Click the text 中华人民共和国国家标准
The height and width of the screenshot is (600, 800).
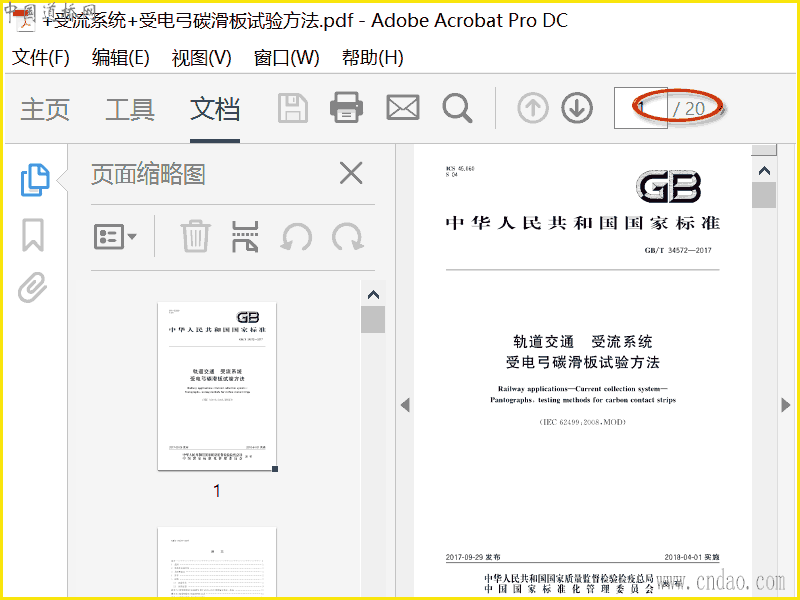click(x=583, y=223)
